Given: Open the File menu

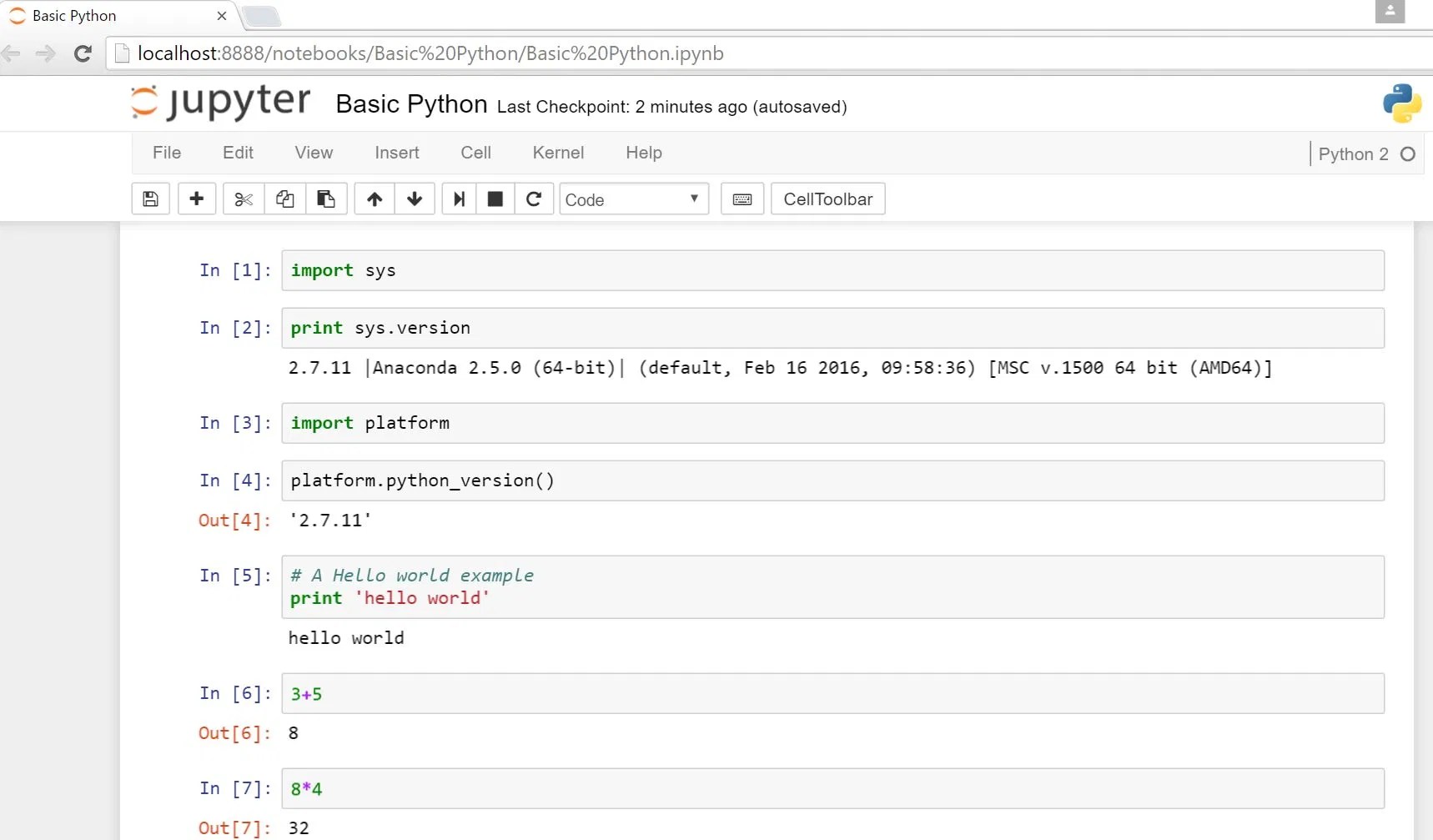Looking at the screenshot, I should 167,153.
